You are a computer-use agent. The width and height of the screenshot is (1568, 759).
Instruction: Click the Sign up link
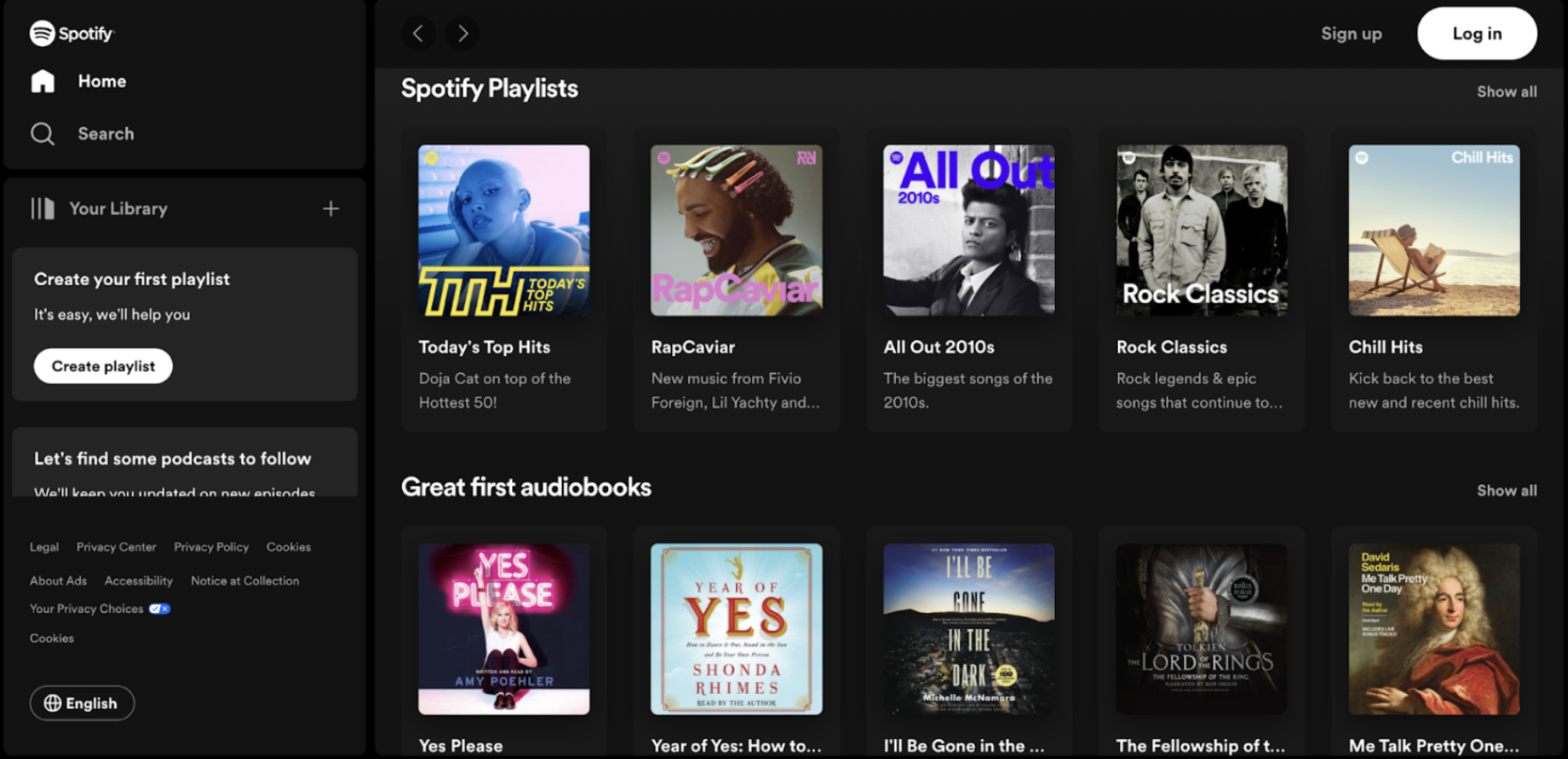tap(1352, 34)
